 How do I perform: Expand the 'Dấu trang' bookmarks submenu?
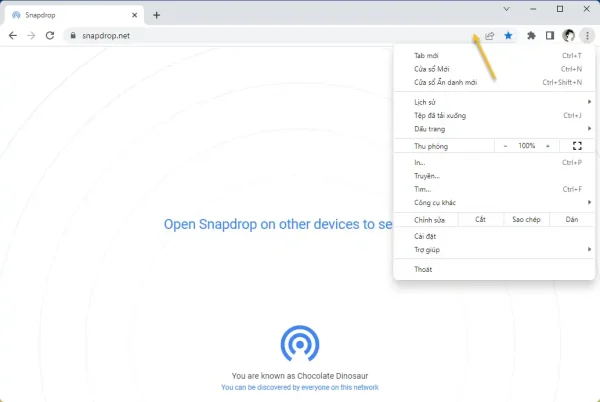pos(494,129)
